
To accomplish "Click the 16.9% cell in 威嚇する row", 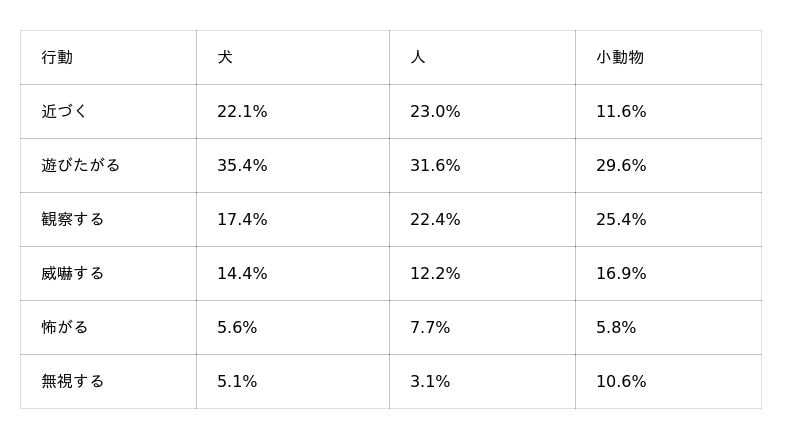I will pos(621,274).
